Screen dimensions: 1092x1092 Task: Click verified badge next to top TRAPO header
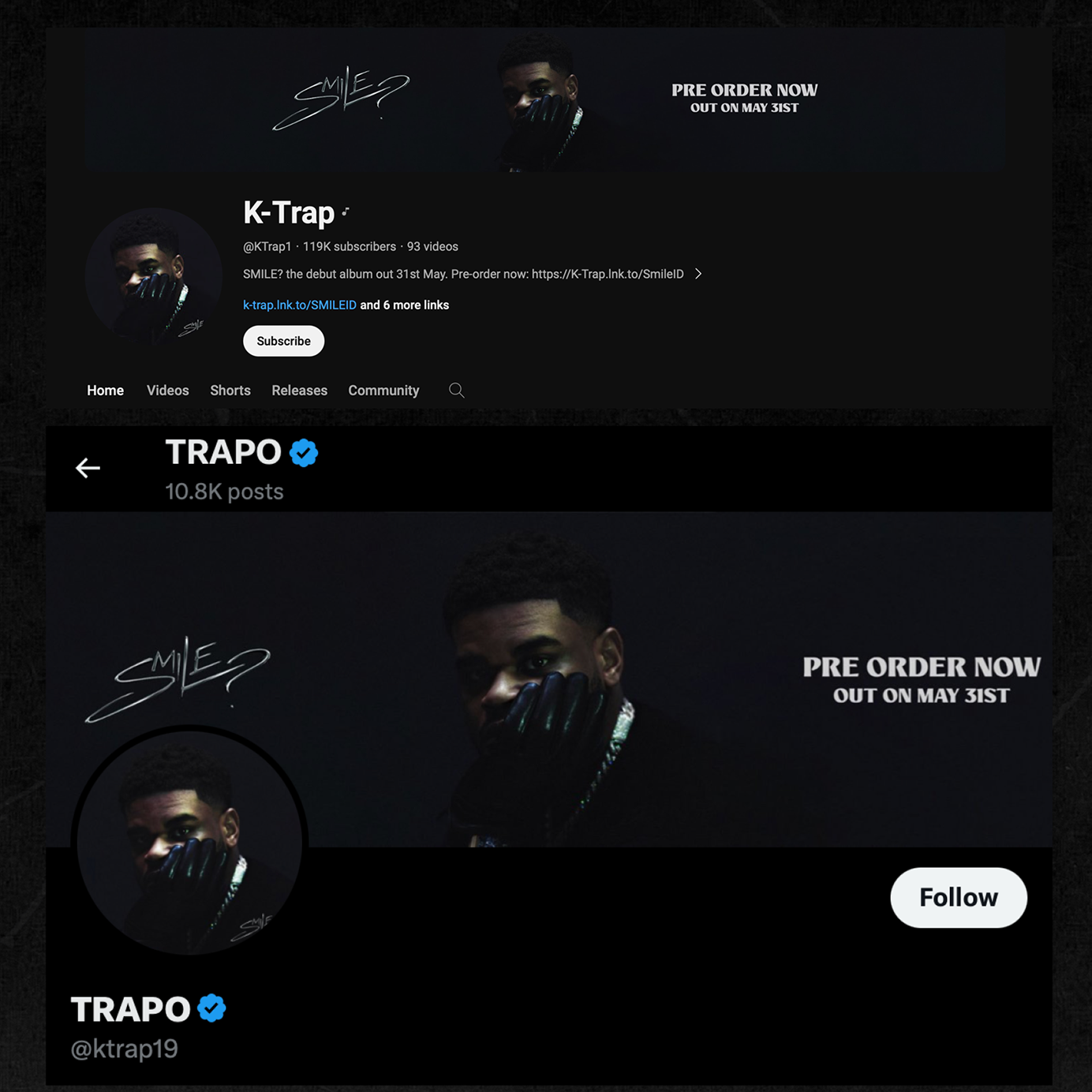point(304,453)
